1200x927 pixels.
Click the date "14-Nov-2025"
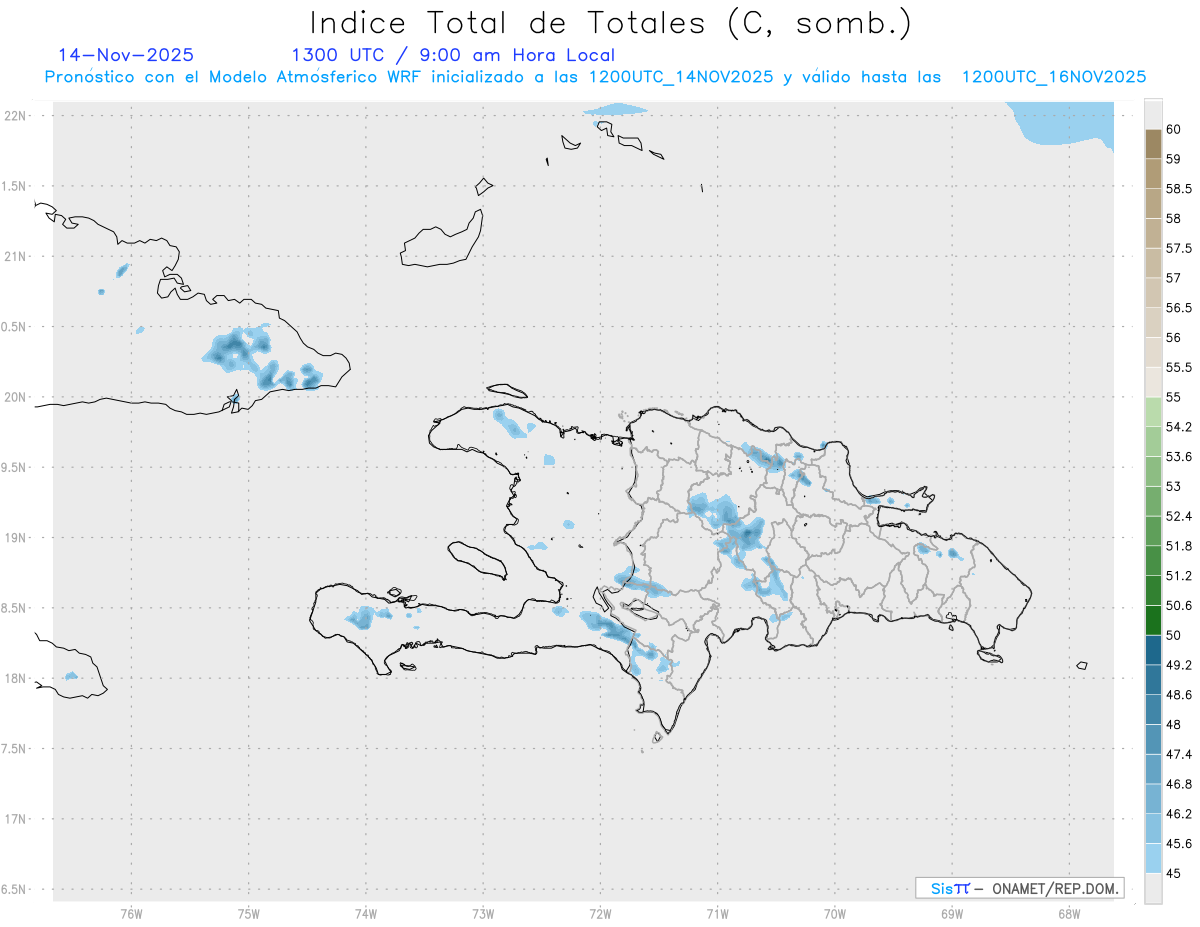coord(126,55)
